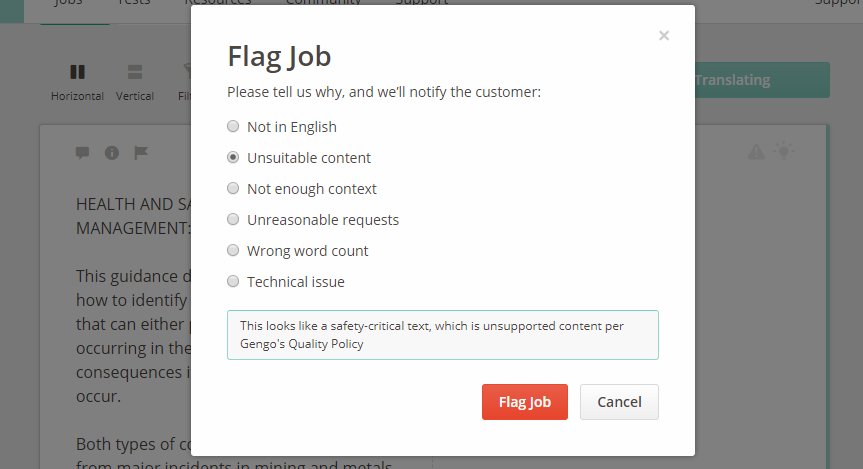Click inside the flag reason text box
Image resolution: width=863 pixels, height=469 pixels.
coord(443,335)
